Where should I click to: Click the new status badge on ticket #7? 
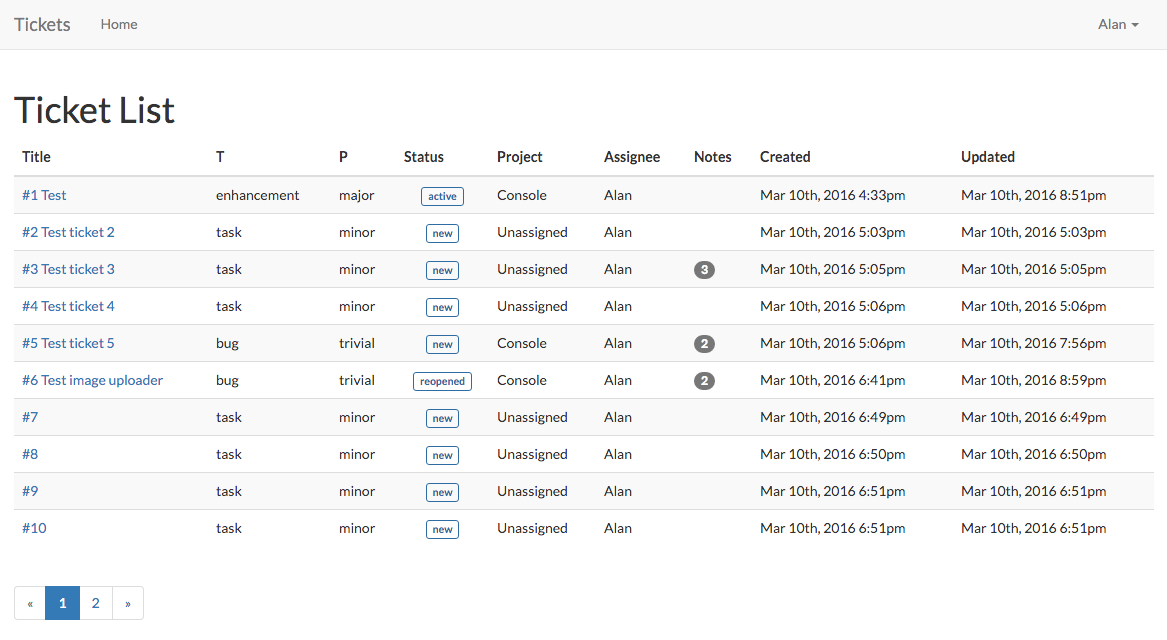click(442, 418)
